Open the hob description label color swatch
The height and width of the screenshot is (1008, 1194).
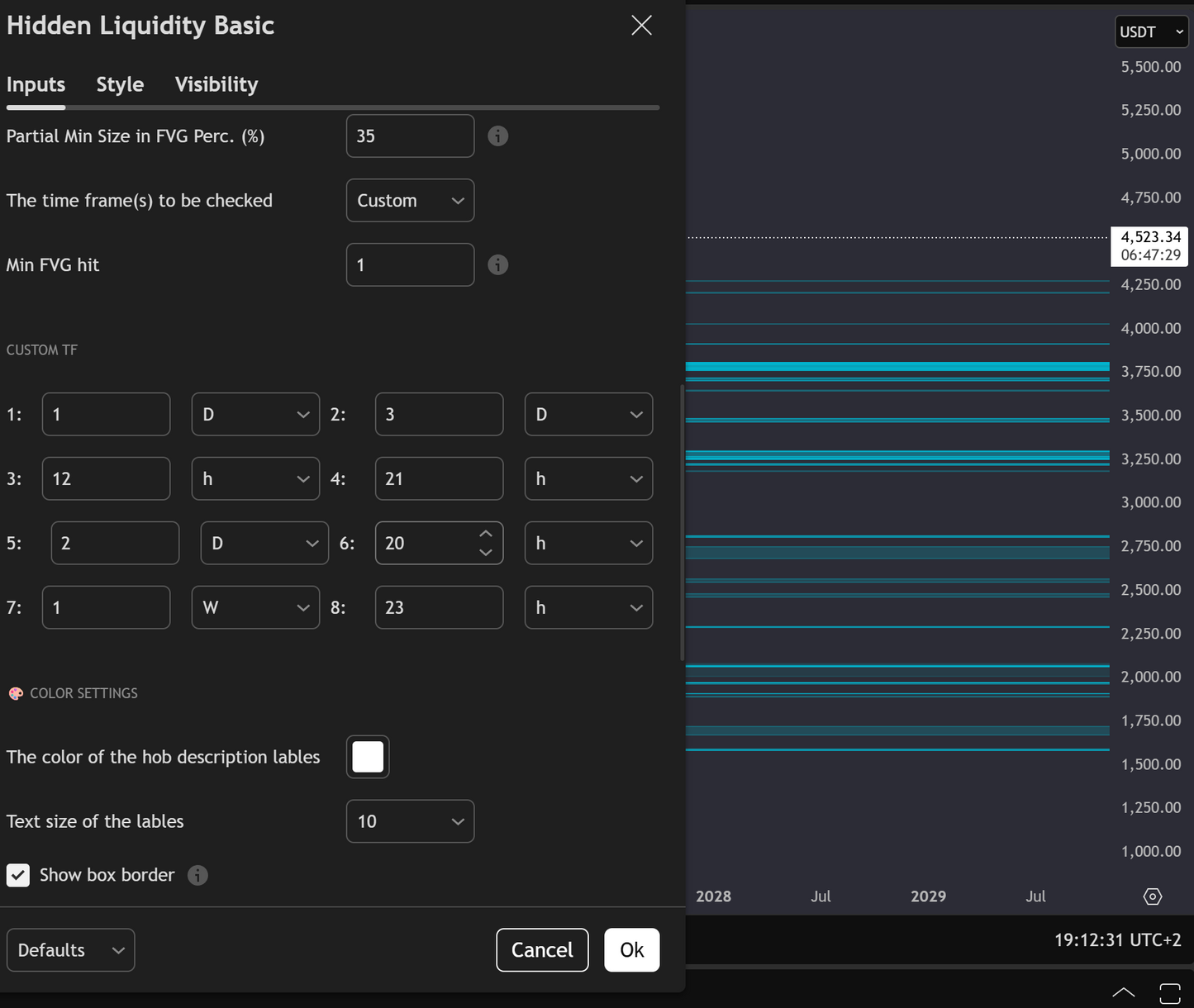[368, 757]
